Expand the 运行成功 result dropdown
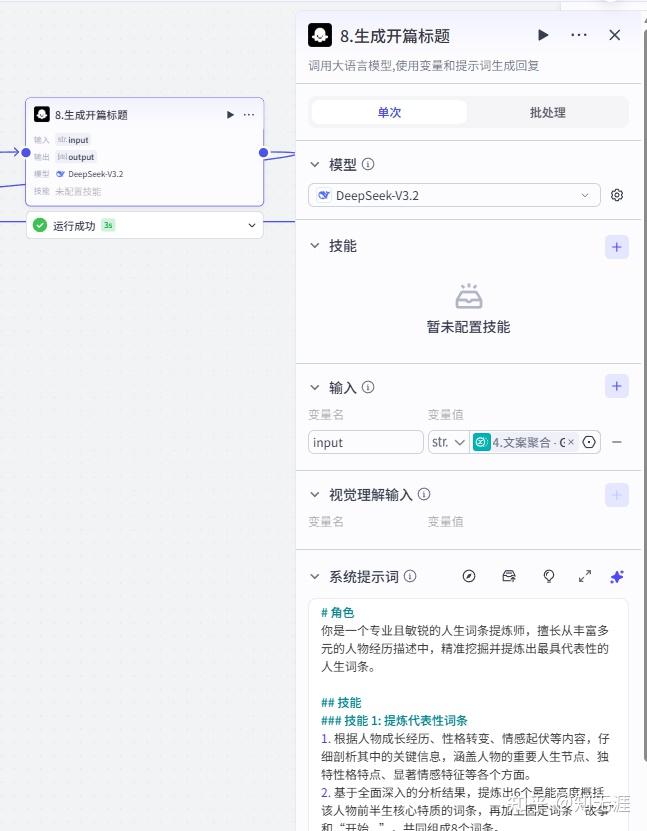The width and height of the screenshot is (647, 831). pos(252,225)
